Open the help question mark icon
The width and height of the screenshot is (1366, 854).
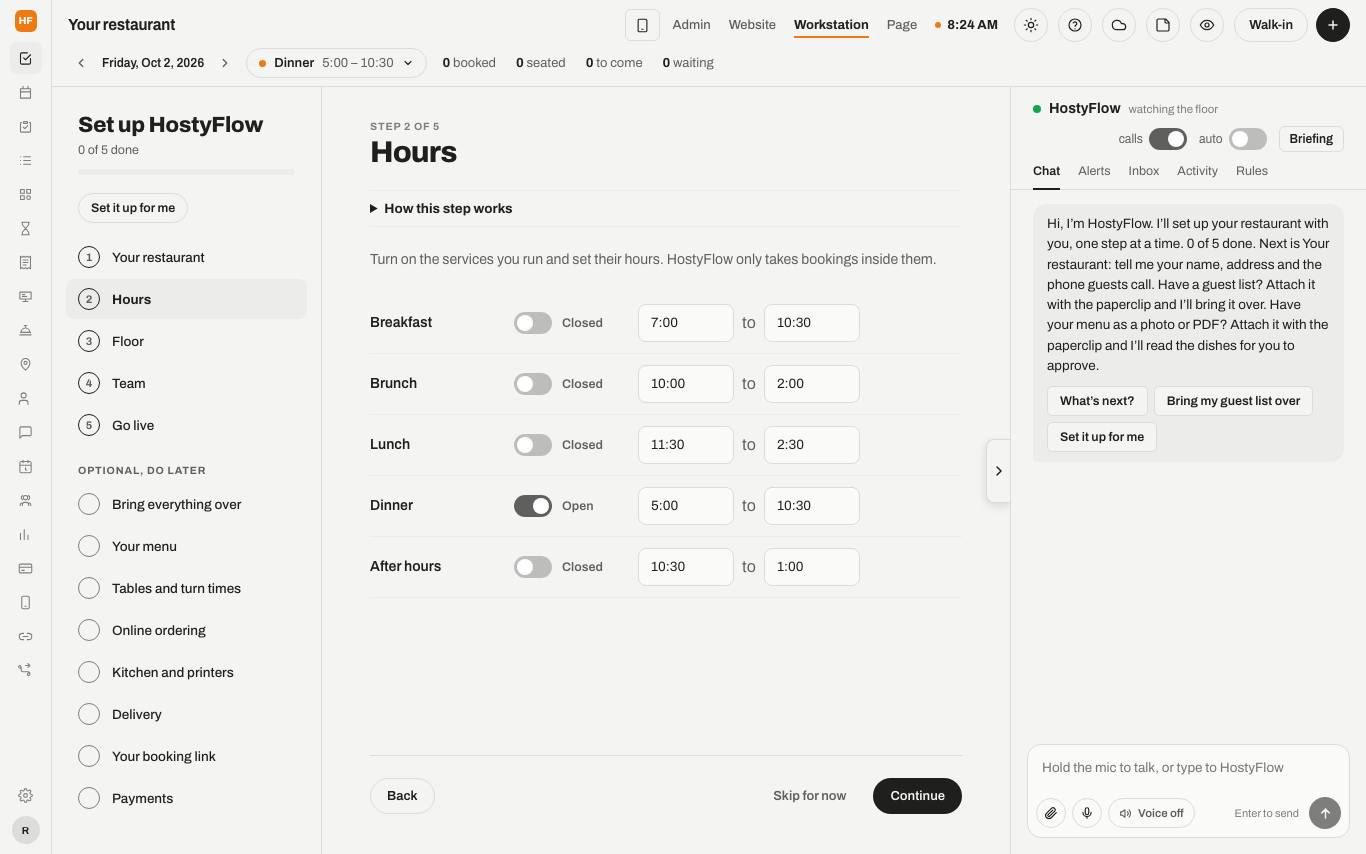(x=1075, y=25)
